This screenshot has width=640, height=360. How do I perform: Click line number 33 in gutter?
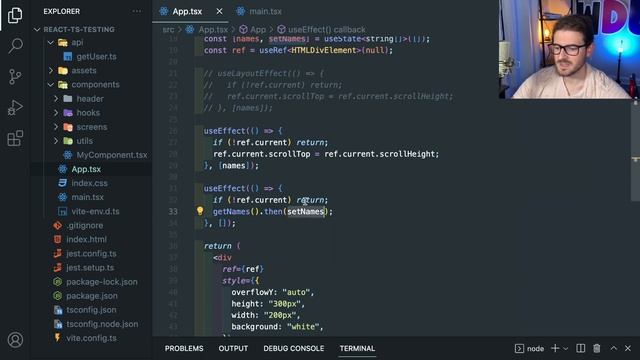(173, 211)
